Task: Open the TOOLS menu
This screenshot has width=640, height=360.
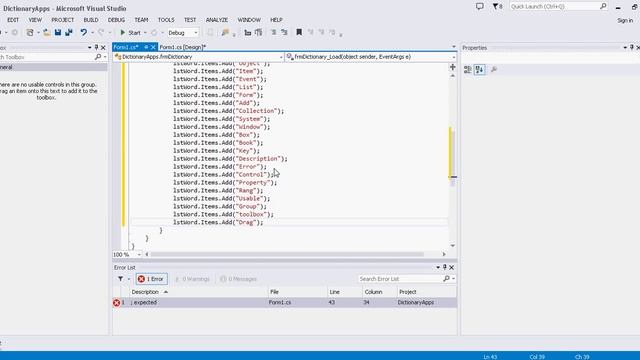Action: pyautogui.click(x=166, y=20)
